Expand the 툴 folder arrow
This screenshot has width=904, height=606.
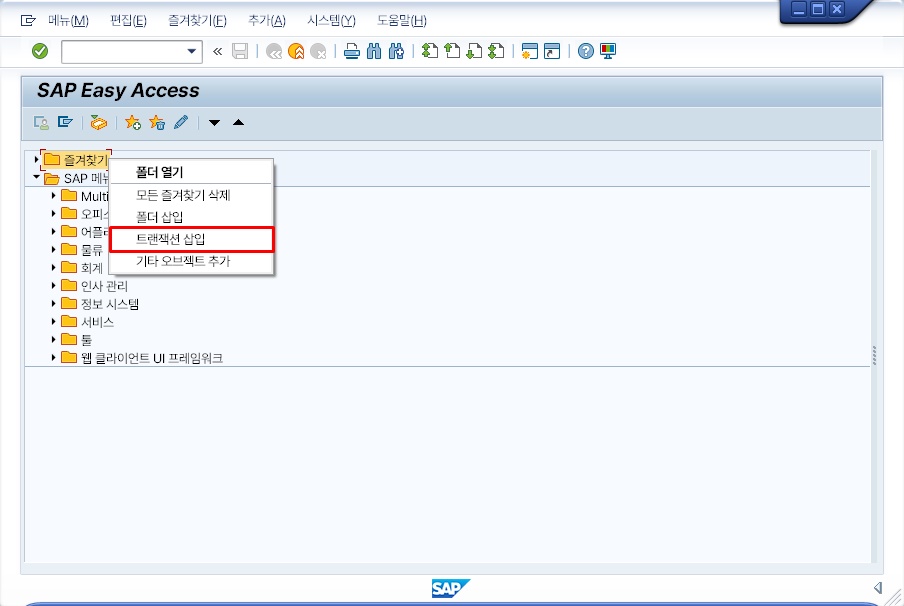pyautogui.click(x=54, y=339)
